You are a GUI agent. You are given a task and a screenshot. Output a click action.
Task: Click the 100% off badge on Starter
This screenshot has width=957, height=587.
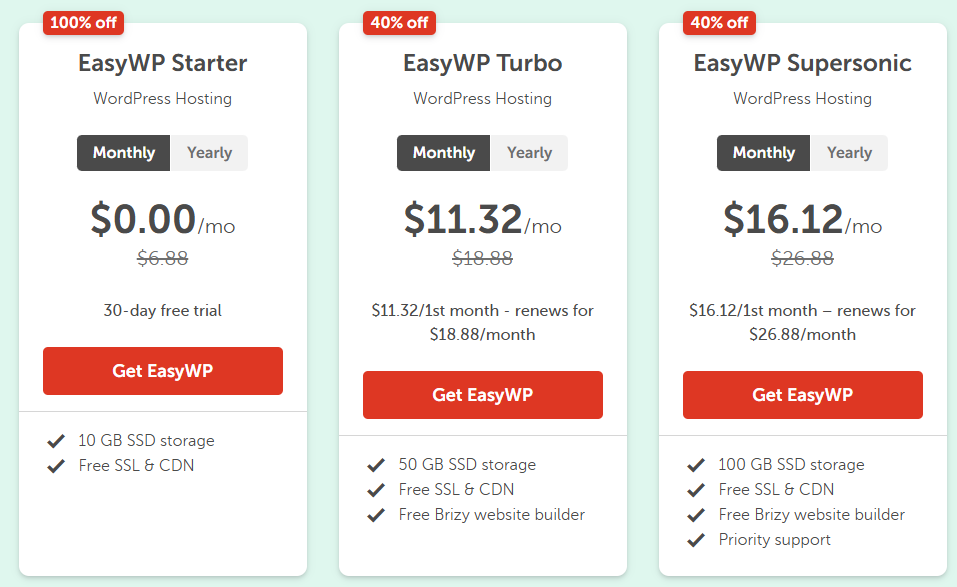click(82, 21)
